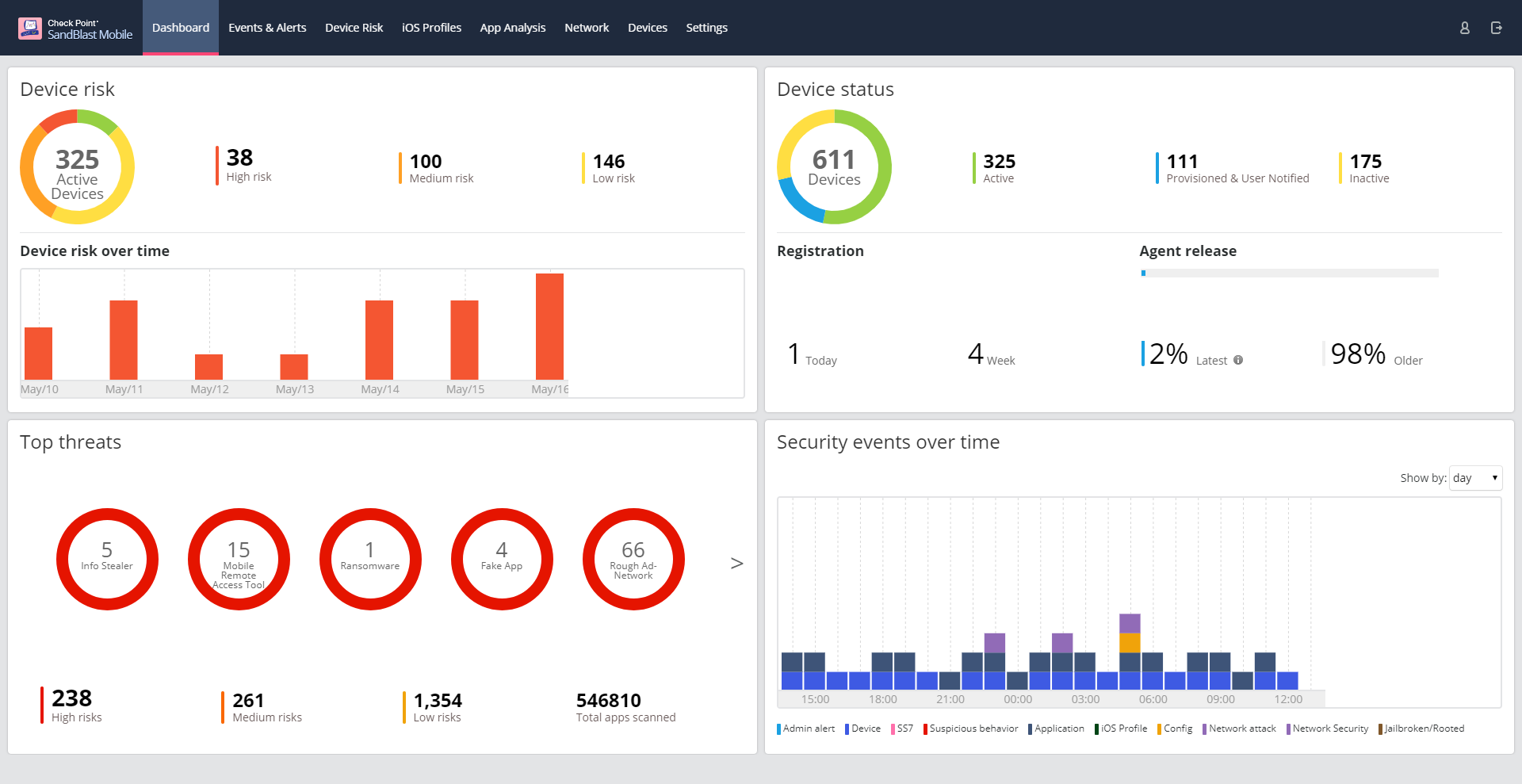Click the 175 Inactive devices count

(1365, 162)
